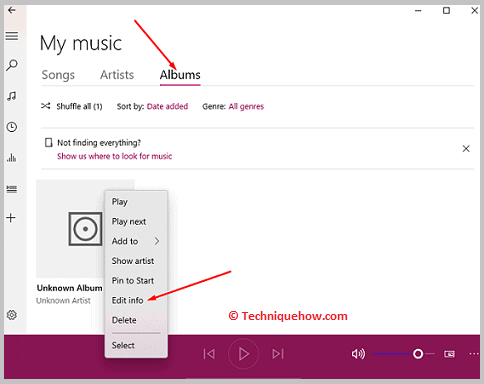
Task: Open search from the sidebar magnifier
Action: tap(12, 65)
